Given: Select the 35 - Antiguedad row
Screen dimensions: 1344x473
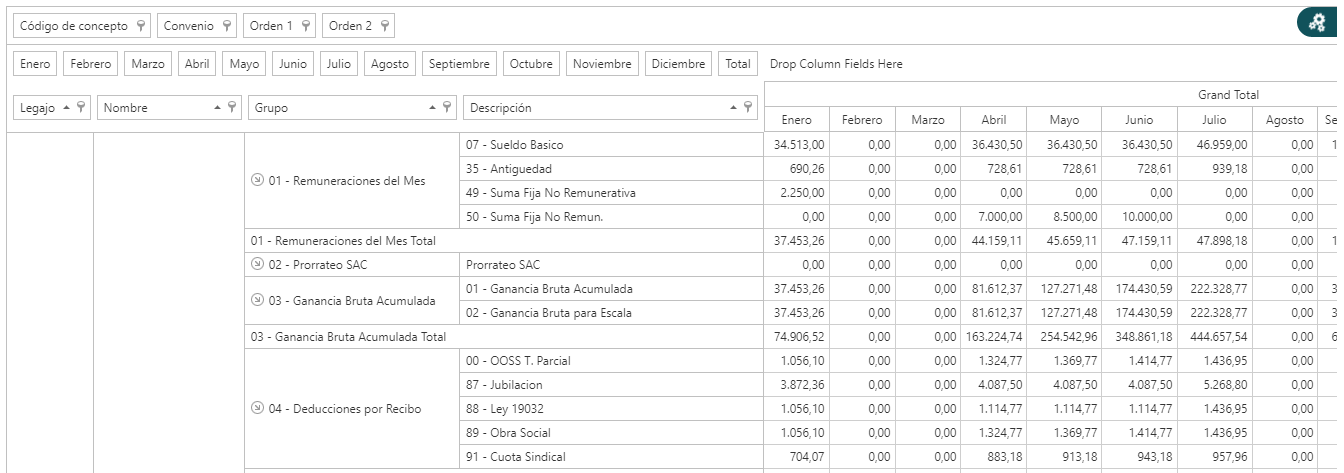Looking at the screenshot, I should [610, 169].
